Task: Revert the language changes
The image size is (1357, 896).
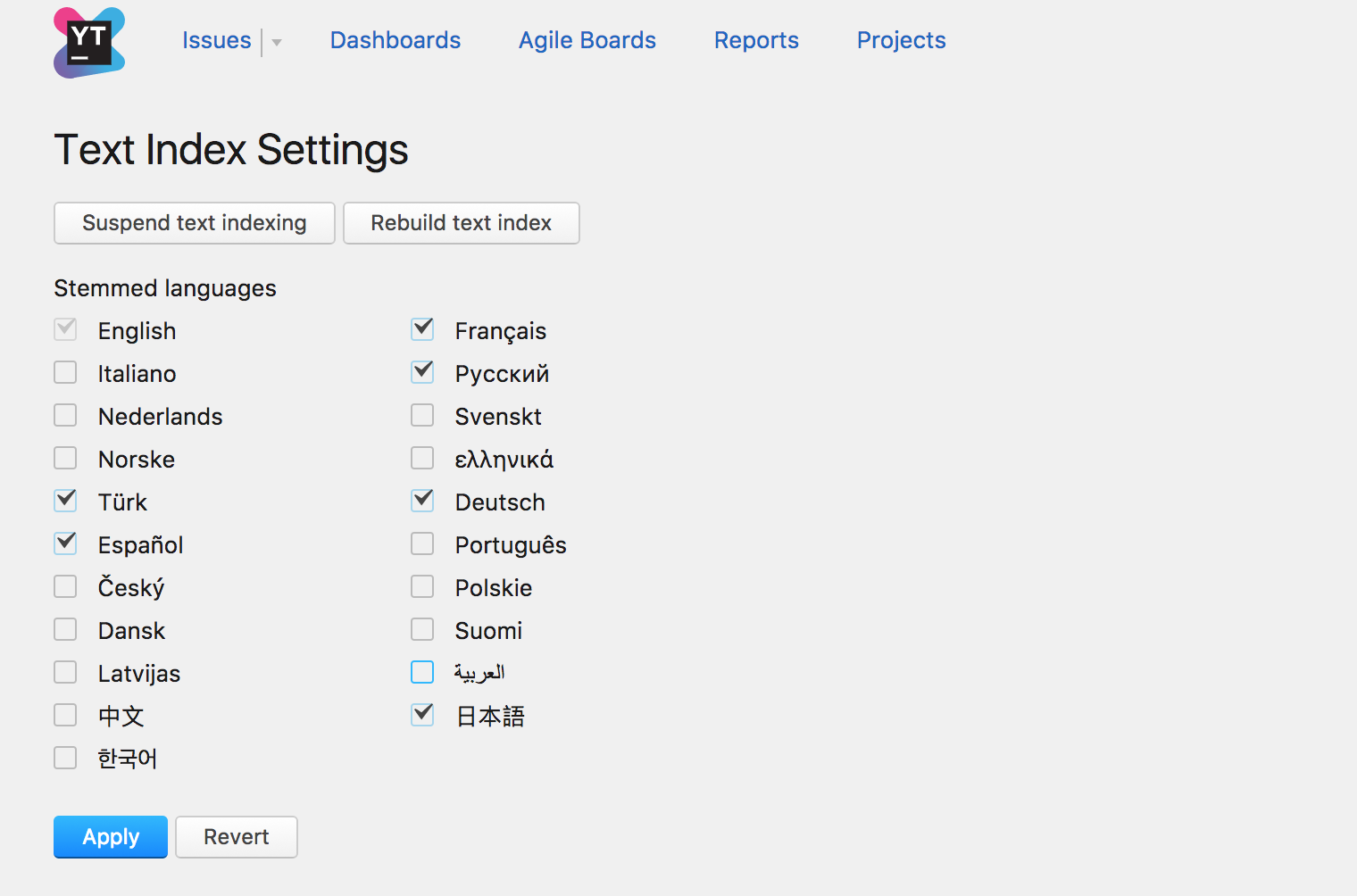Action: coord(237,837)
